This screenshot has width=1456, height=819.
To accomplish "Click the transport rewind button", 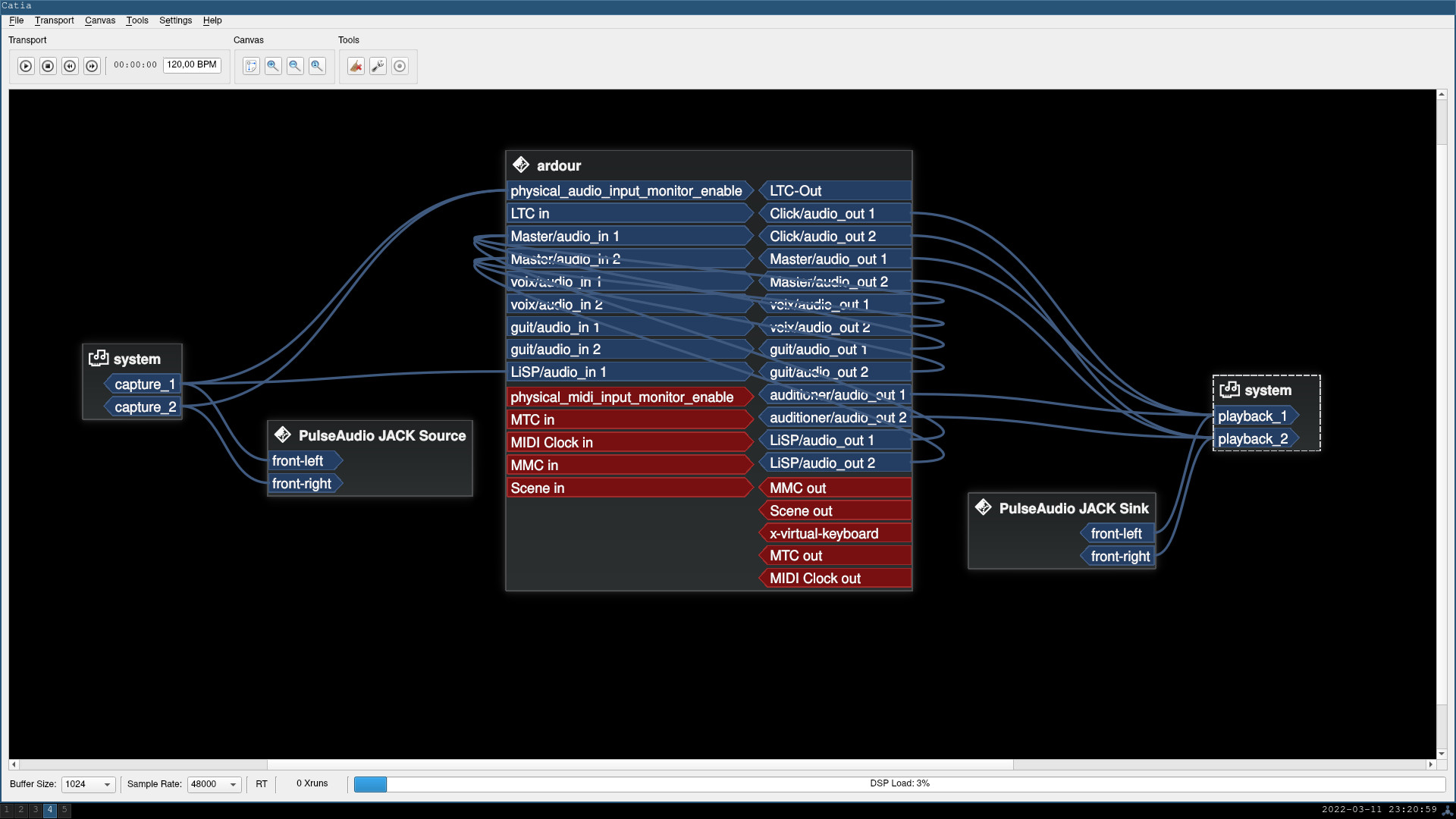I will 70,66.
